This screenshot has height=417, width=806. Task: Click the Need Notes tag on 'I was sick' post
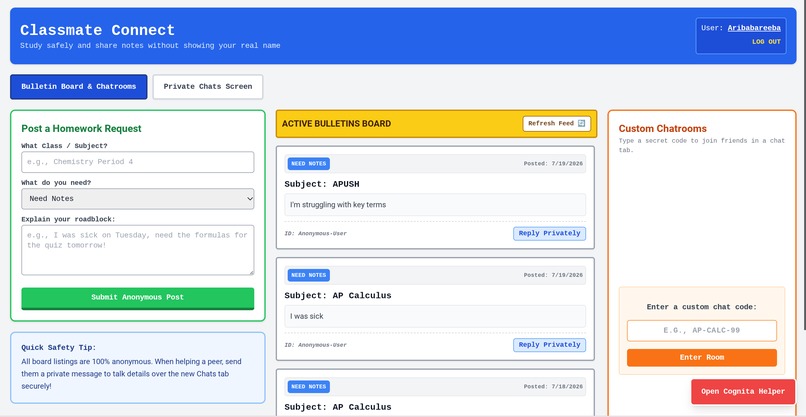click(x=308, y=275)
